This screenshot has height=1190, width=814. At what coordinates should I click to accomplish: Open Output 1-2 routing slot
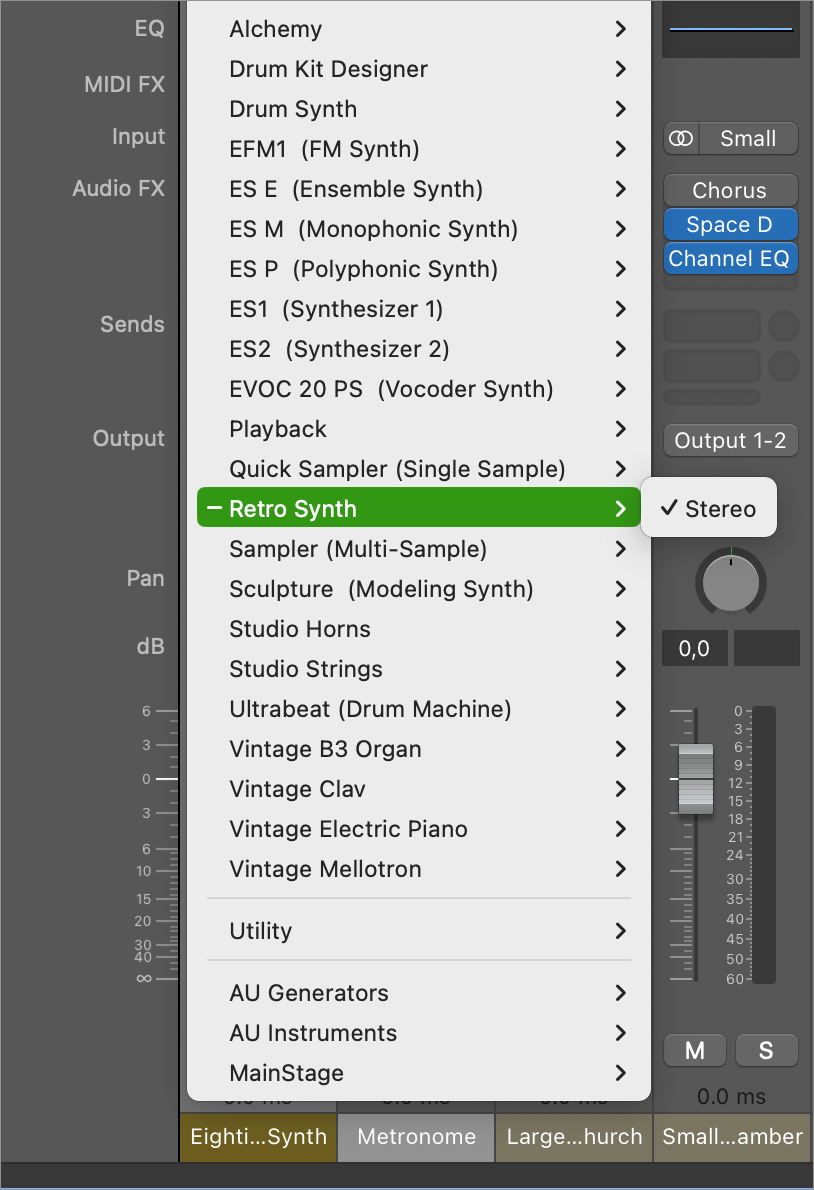731,440
